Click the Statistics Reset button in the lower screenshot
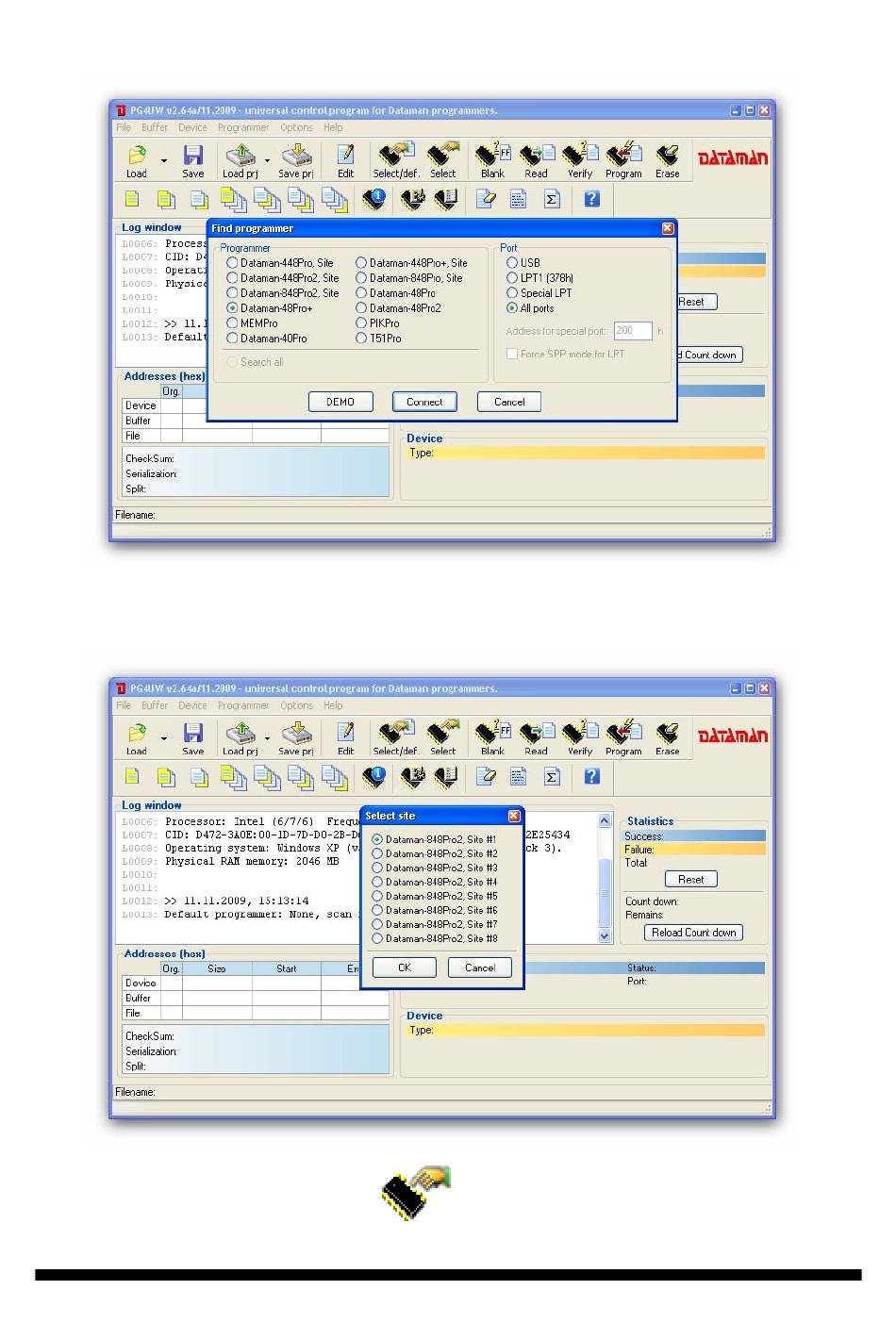Screen dimensions: 896x1323 691,879
